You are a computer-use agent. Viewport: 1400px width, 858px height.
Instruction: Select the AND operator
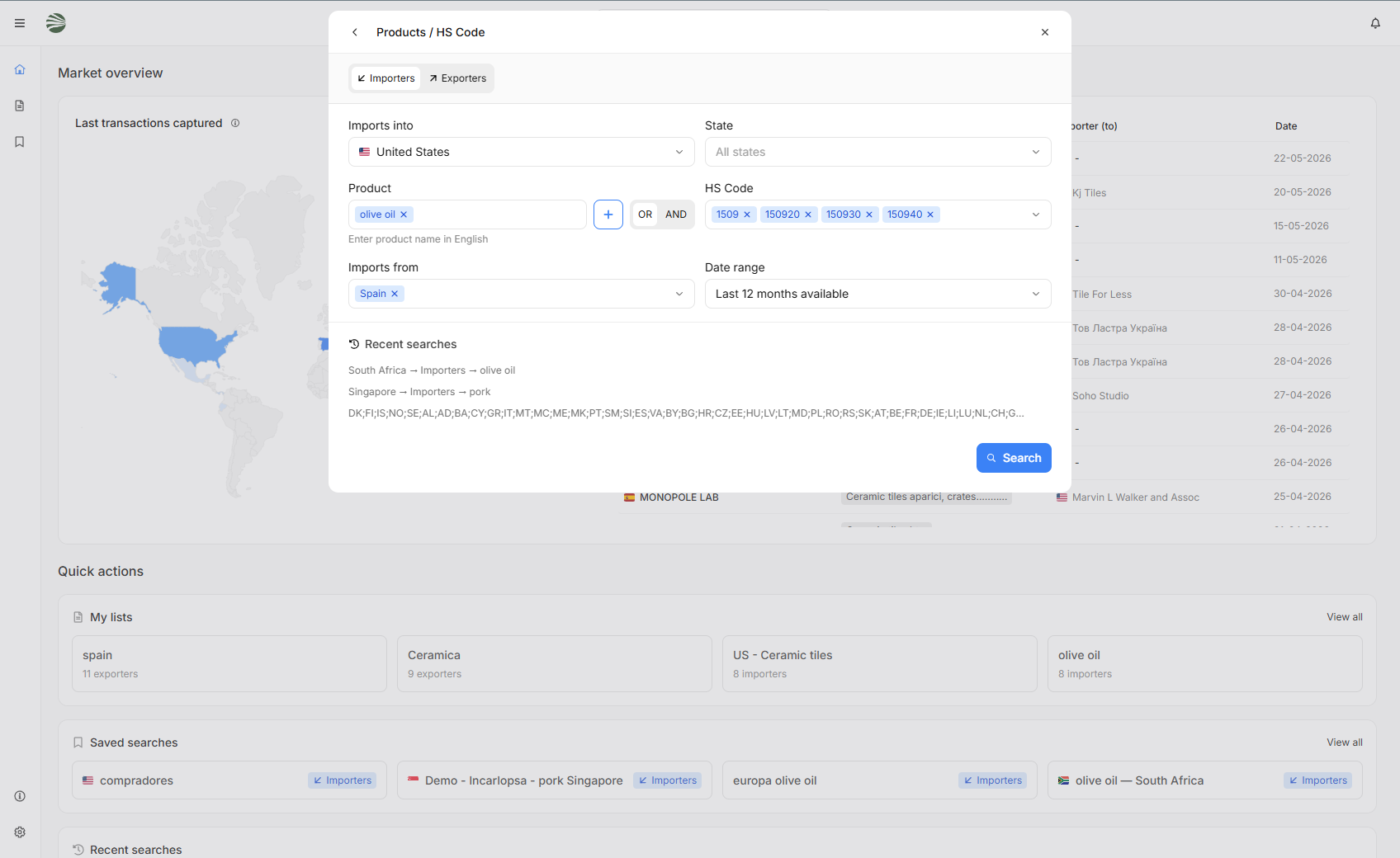coord(676,214)
